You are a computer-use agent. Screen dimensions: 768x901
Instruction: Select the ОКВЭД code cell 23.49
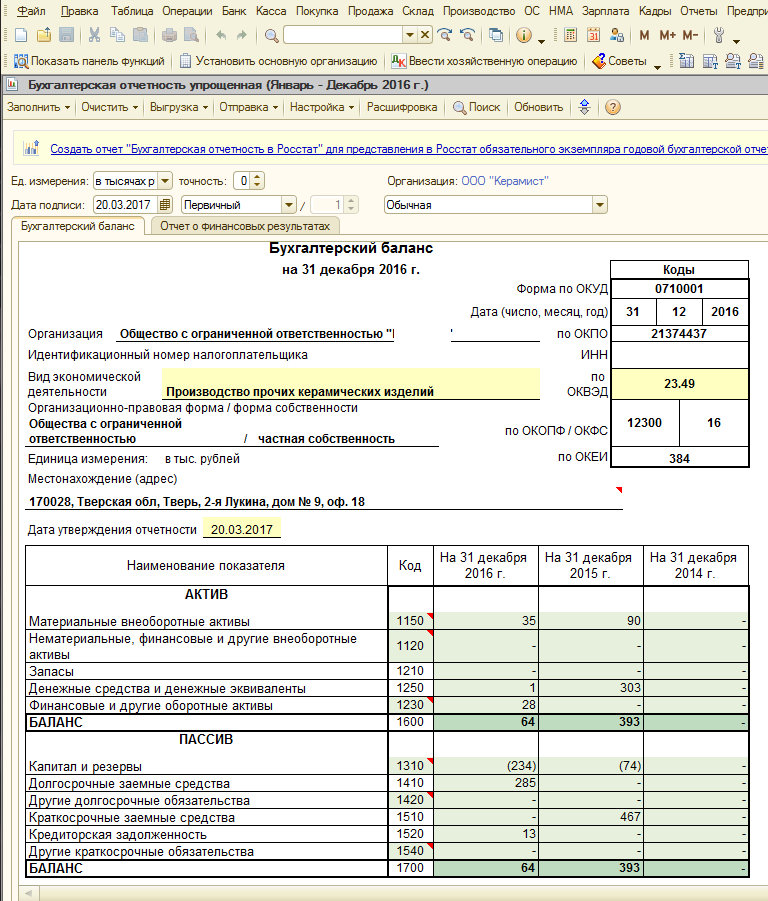678,383
